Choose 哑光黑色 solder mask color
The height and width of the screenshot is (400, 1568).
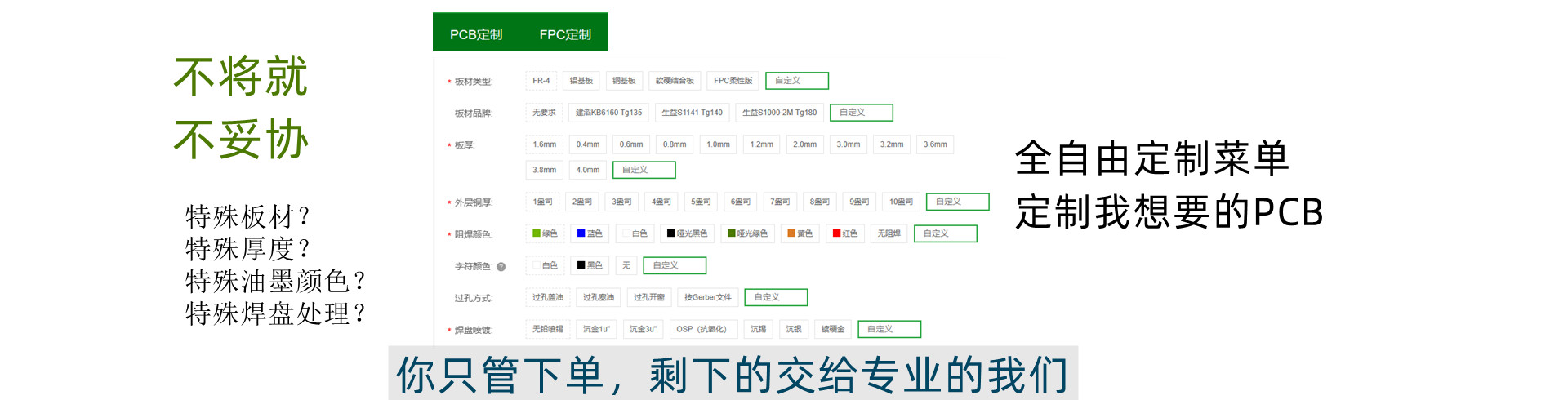click(x=687, y=233)
